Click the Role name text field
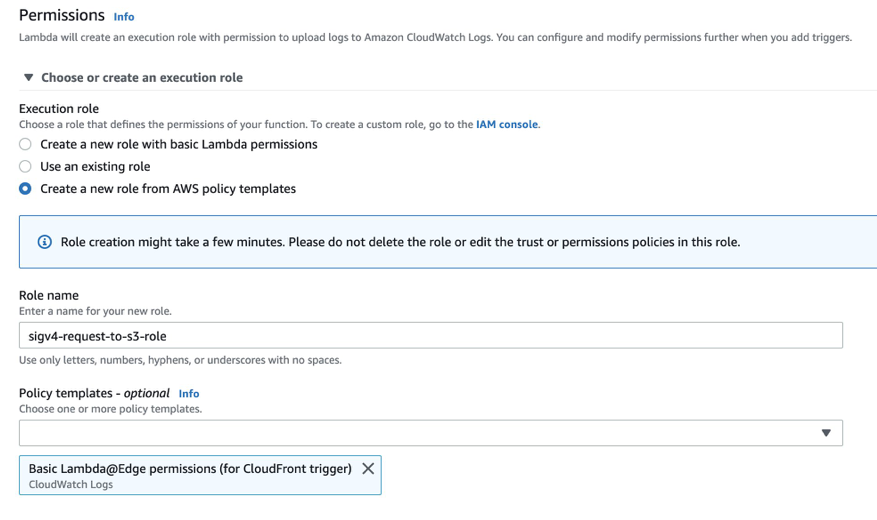The width and height of the screenshot is (877, 520). tap(430, 336)
